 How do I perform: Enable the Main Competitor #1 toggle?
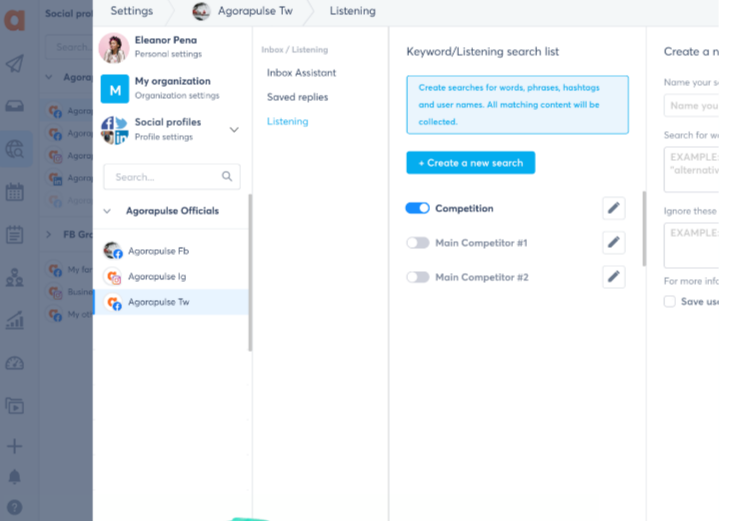pyautogui.click(x=418, y=243)
